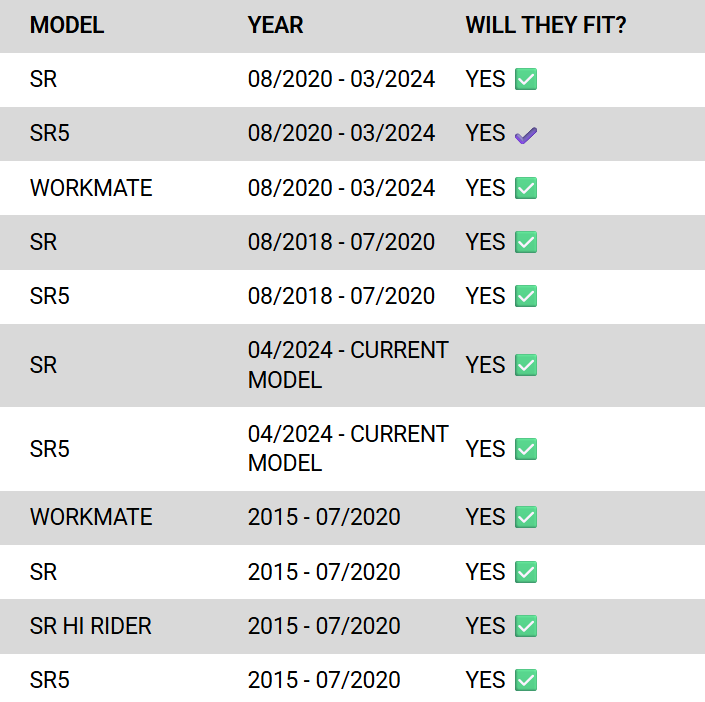
Task: Select the SR HI RIDER model name
Action: pos(91,627)
